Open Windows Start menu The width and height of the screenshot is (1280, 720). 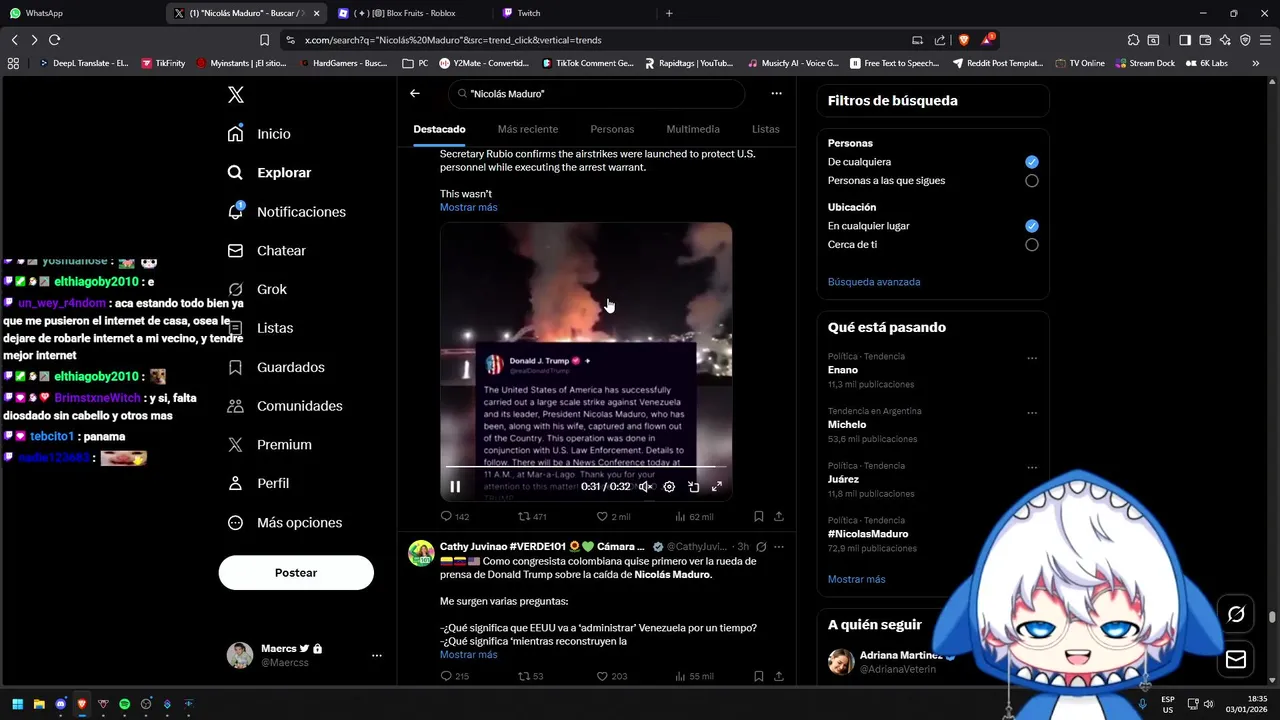click(x=17, y=704)
